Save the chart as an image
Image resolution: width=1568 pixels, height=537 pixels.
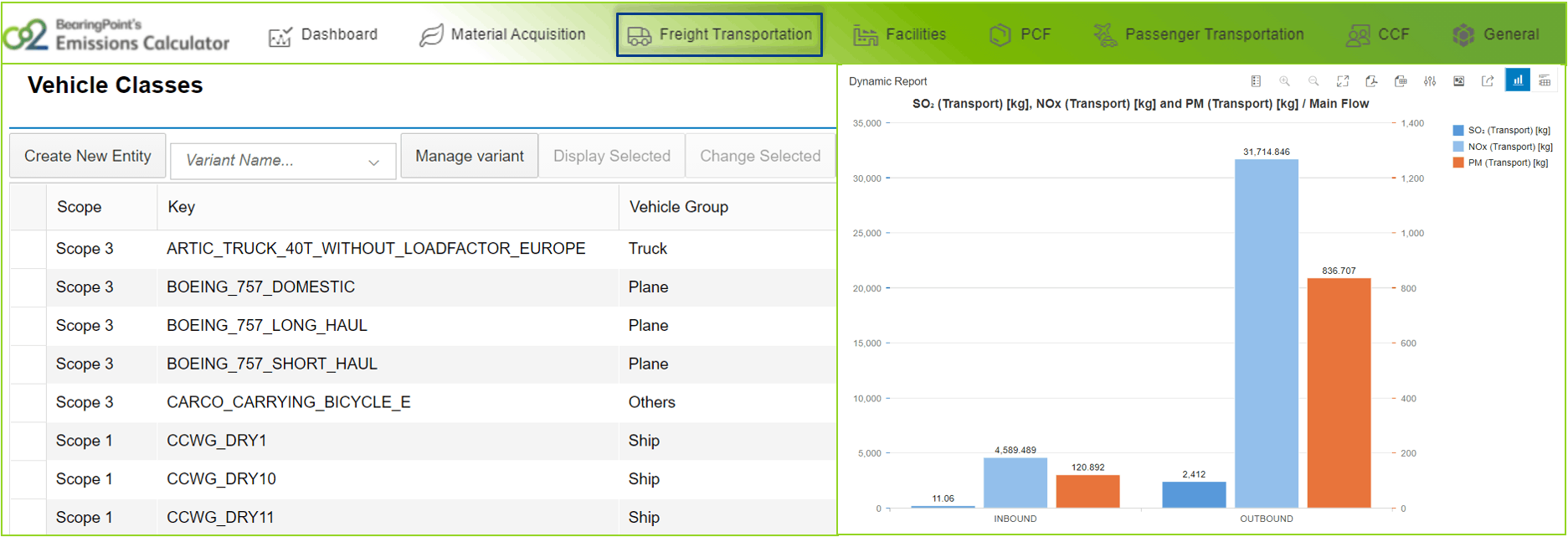point(1458,81)
